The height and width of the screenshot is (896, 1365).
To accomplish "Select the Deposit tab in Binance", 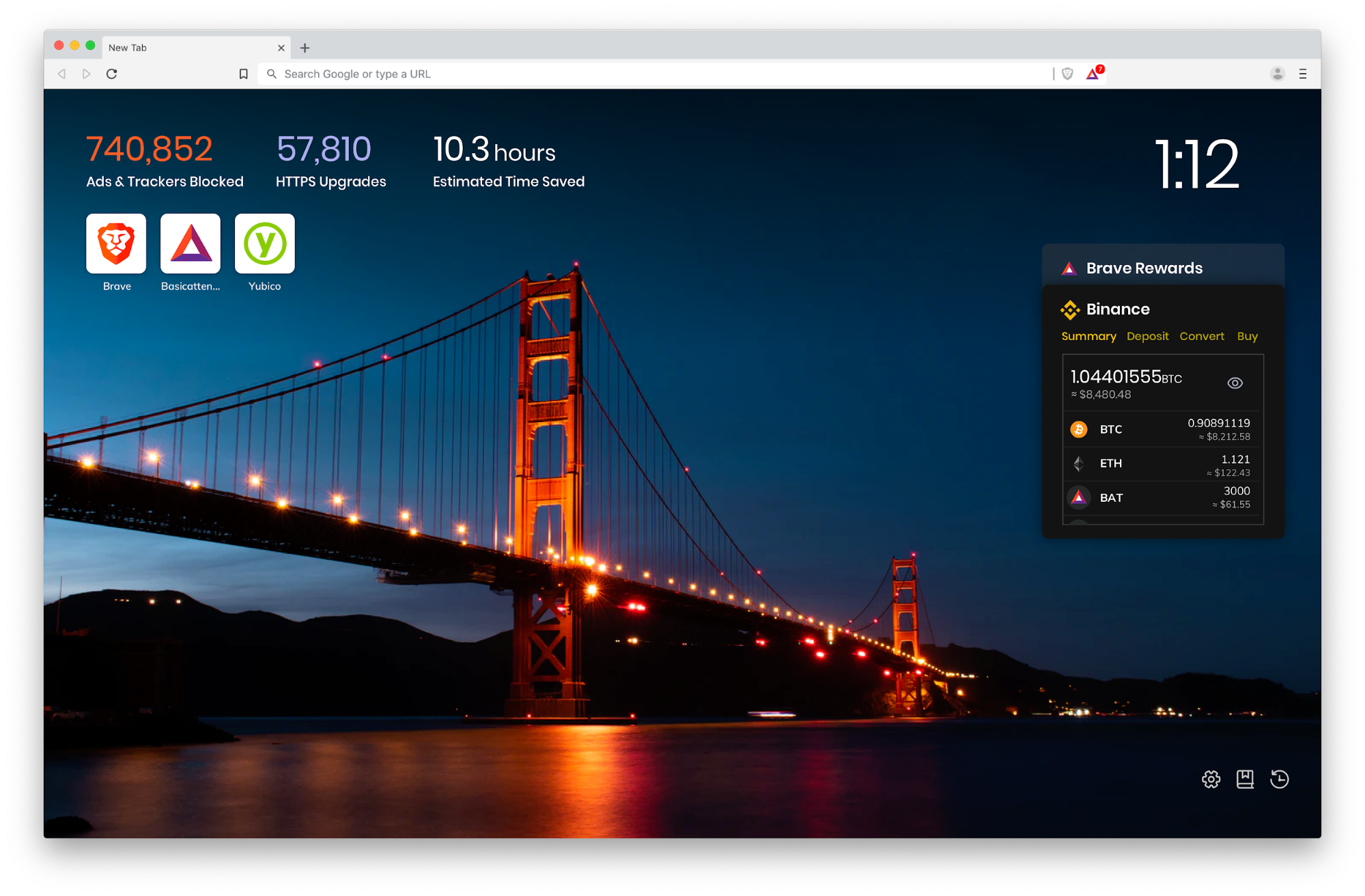I will [1148, 336].
